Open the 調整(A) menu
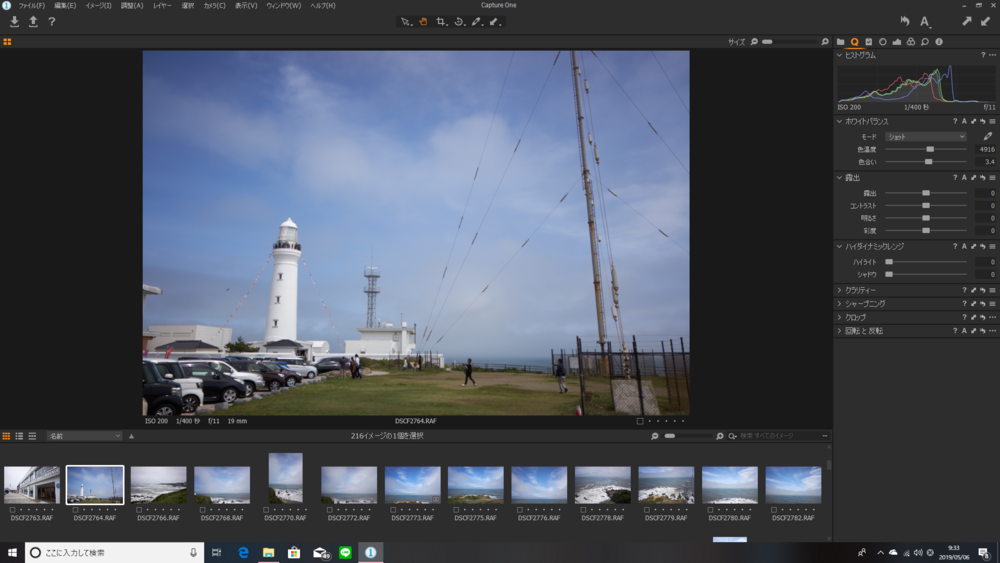 pyautogui.click(x=132, y=6)
